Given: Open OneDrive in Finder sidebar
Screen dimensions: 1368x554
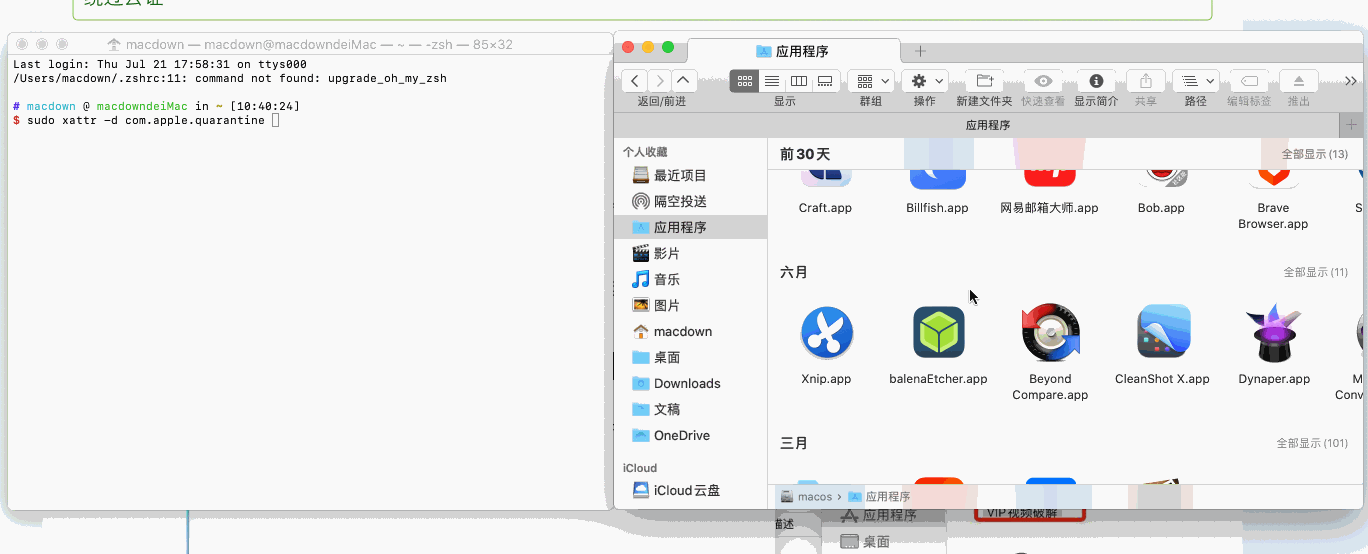Looking at the screenshot, I should 691,435.
